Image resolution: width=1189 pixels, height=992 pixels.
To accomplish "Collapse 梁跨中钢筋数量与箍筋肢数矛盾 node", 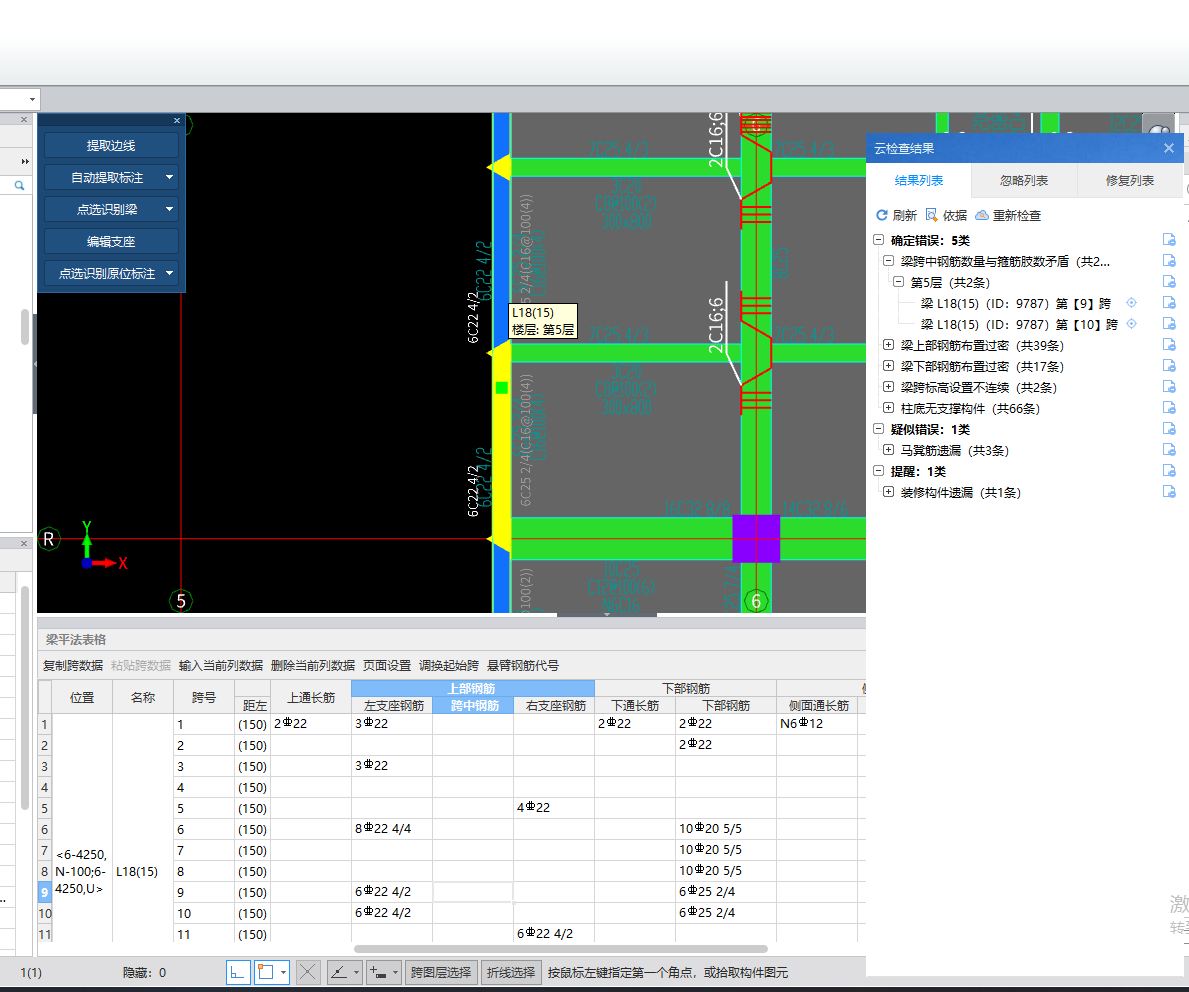I will point(889,261).
